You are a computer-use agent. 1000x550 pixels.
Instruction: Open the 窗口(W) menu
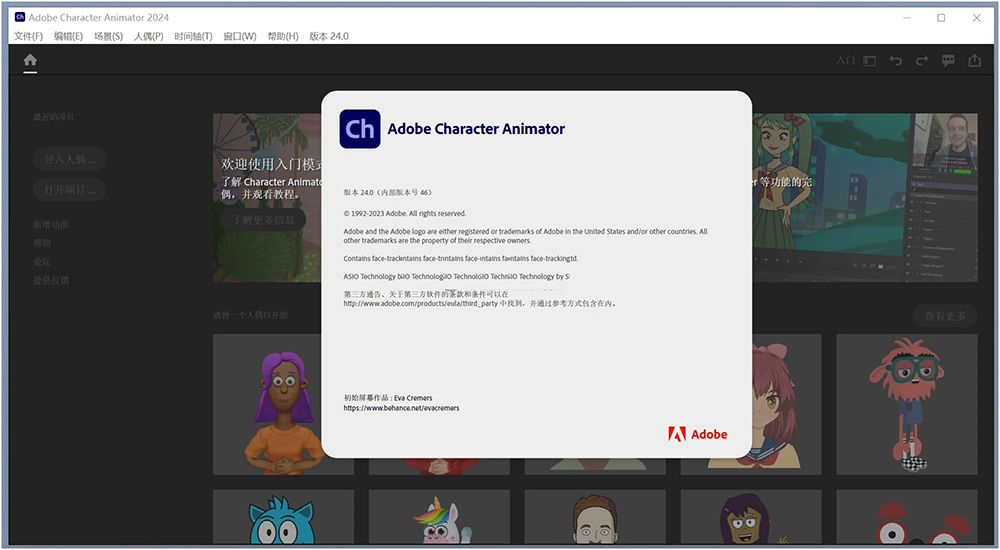tap(240, 36)
